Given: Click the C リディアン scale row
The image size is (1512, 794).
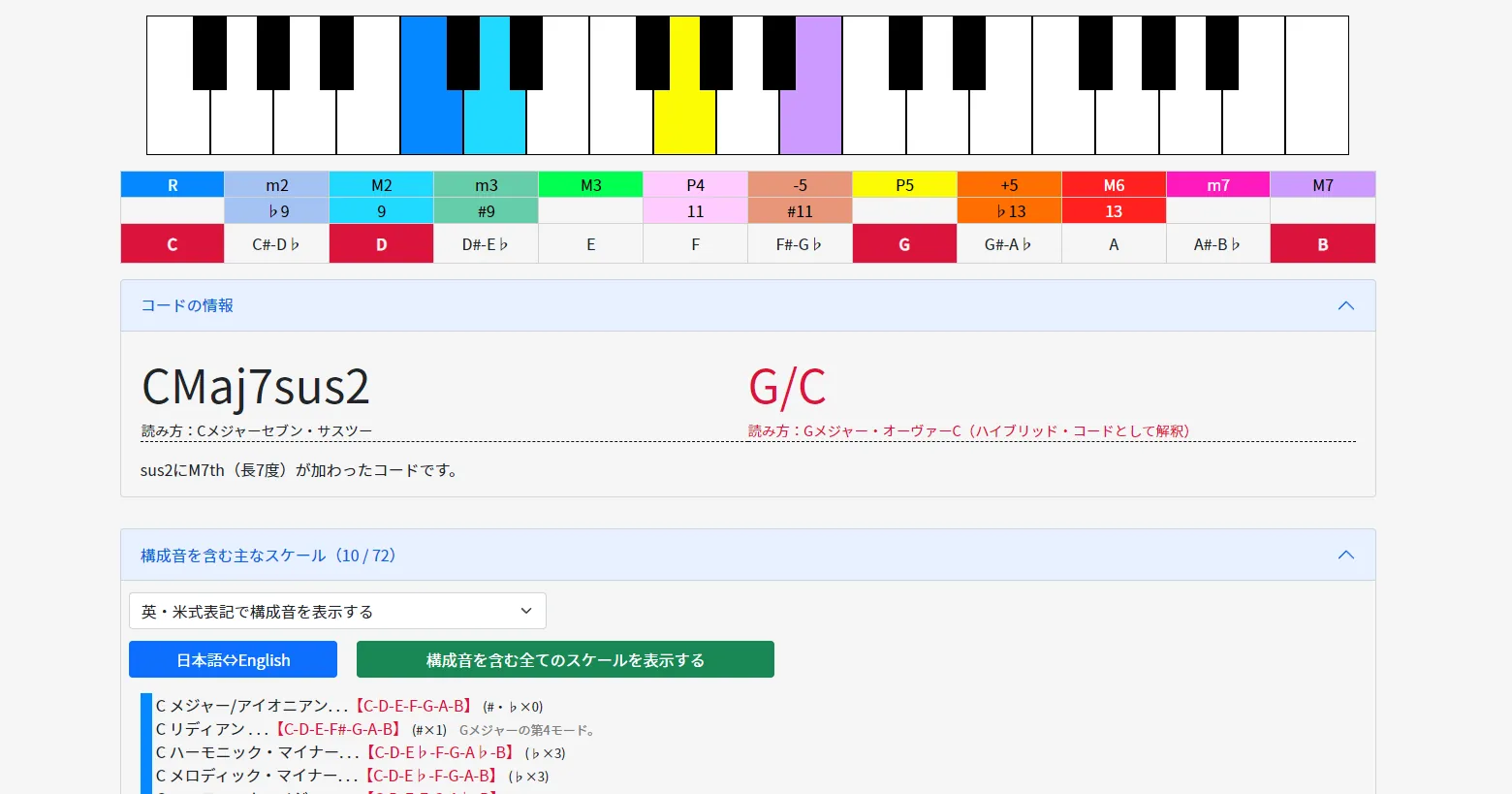Looking at the screenshot, I should pyautogui.click(x=377, y=729).
